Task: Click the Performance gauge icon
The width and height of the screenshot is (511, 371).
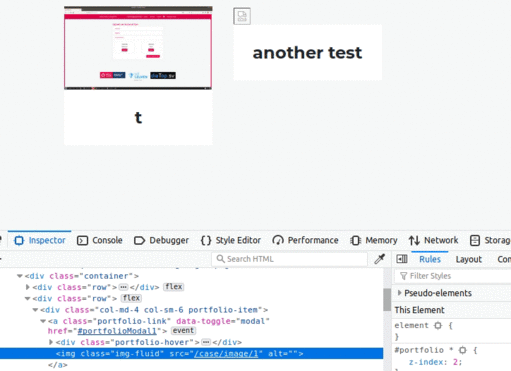Action: click(278, 240)
